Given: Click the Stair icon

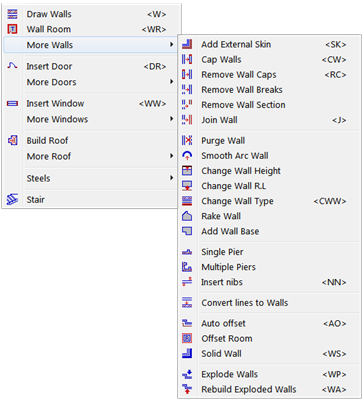Looking at the screenshot, I should (12, 200).
